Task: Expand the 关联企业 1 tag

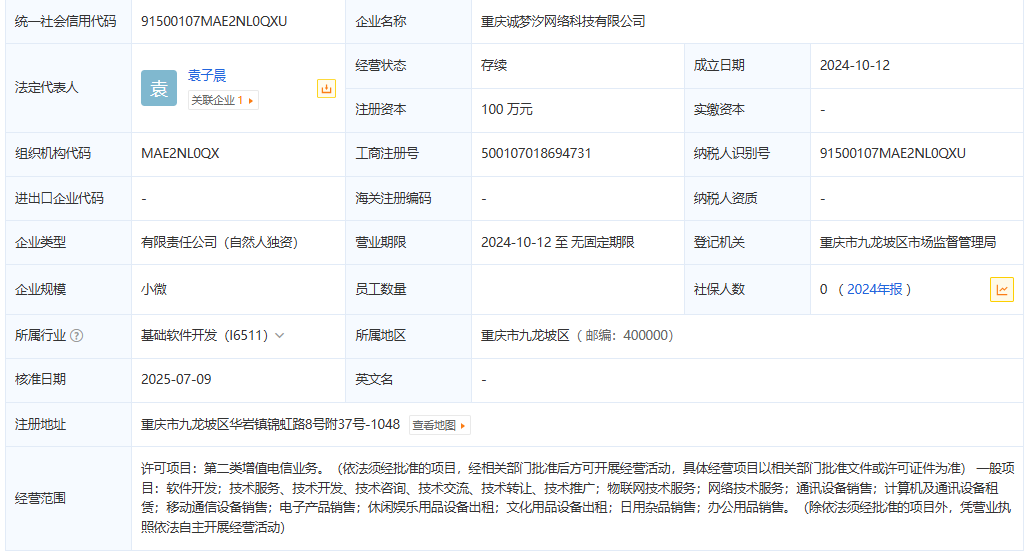Action: coord(223,100)
